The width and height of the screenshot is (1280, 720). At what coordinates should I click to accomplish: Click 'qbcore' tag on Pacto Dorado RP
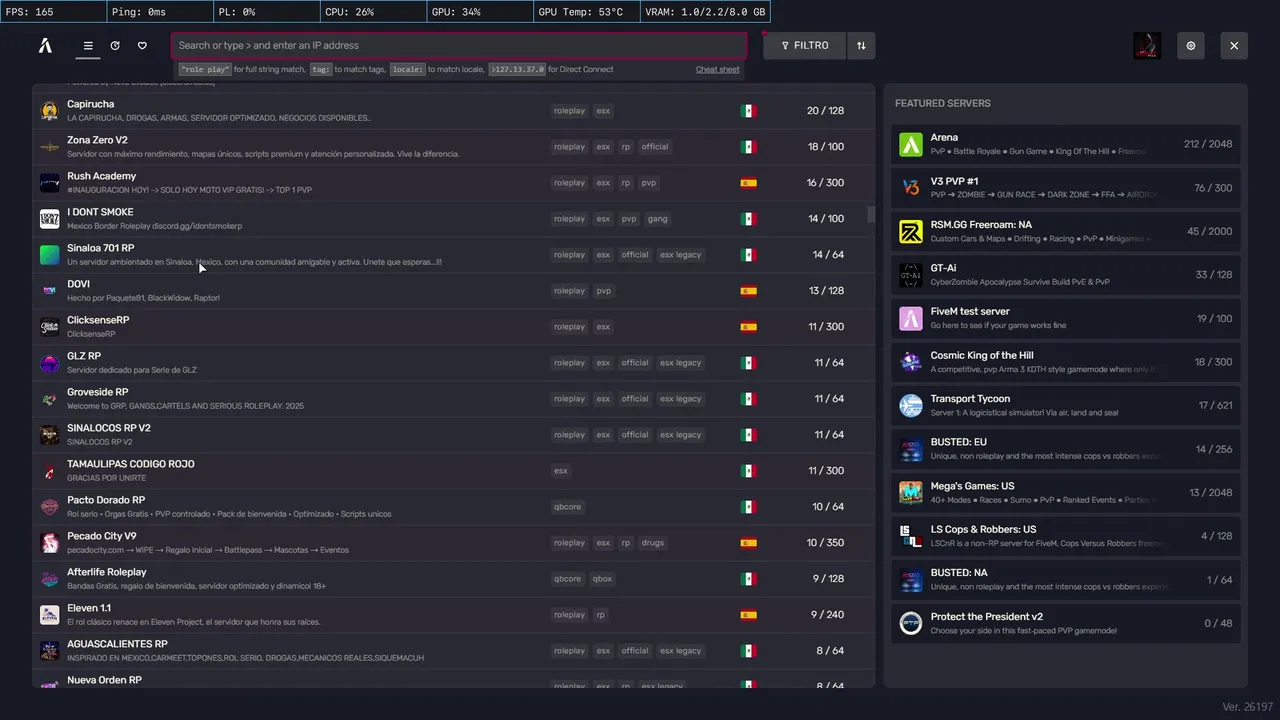pyautogui.click(x=568, y=507)
